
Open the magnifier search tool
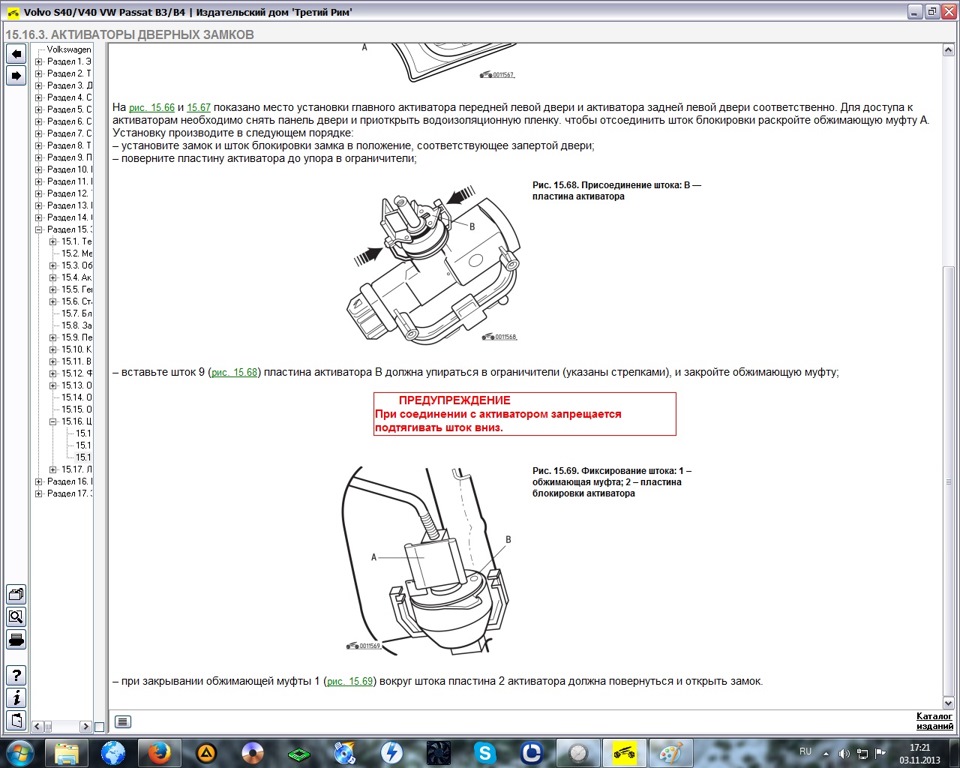[17, 617]
